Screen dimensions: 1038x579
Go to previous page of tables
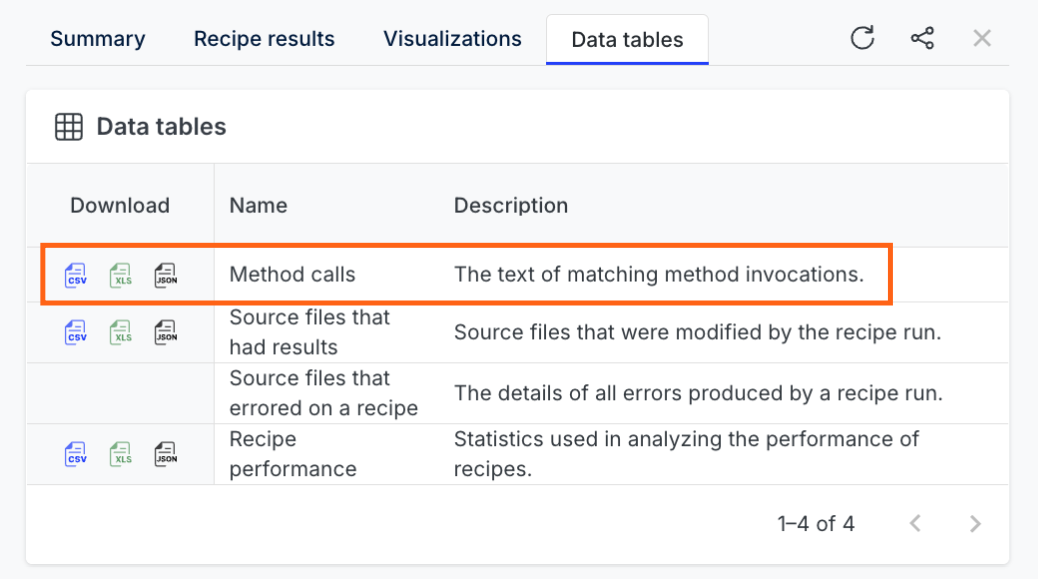click(x=916, y=524)
